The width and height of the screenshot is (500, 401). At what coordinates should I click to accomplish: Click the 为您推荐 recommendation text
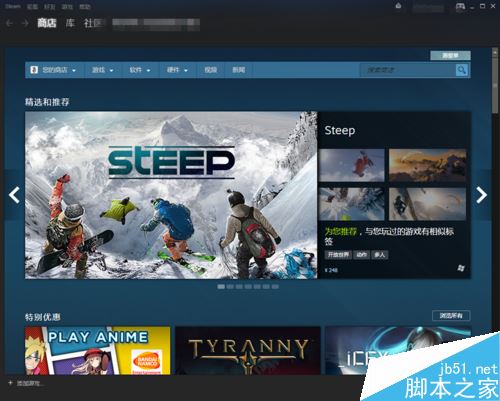pos(341,231)
